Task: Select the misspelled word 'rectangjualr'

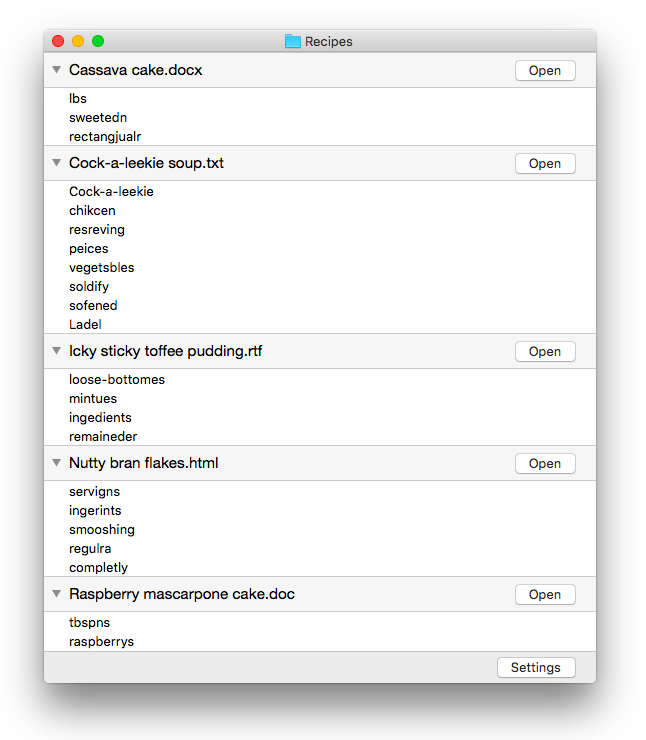Action: (105, 136)
